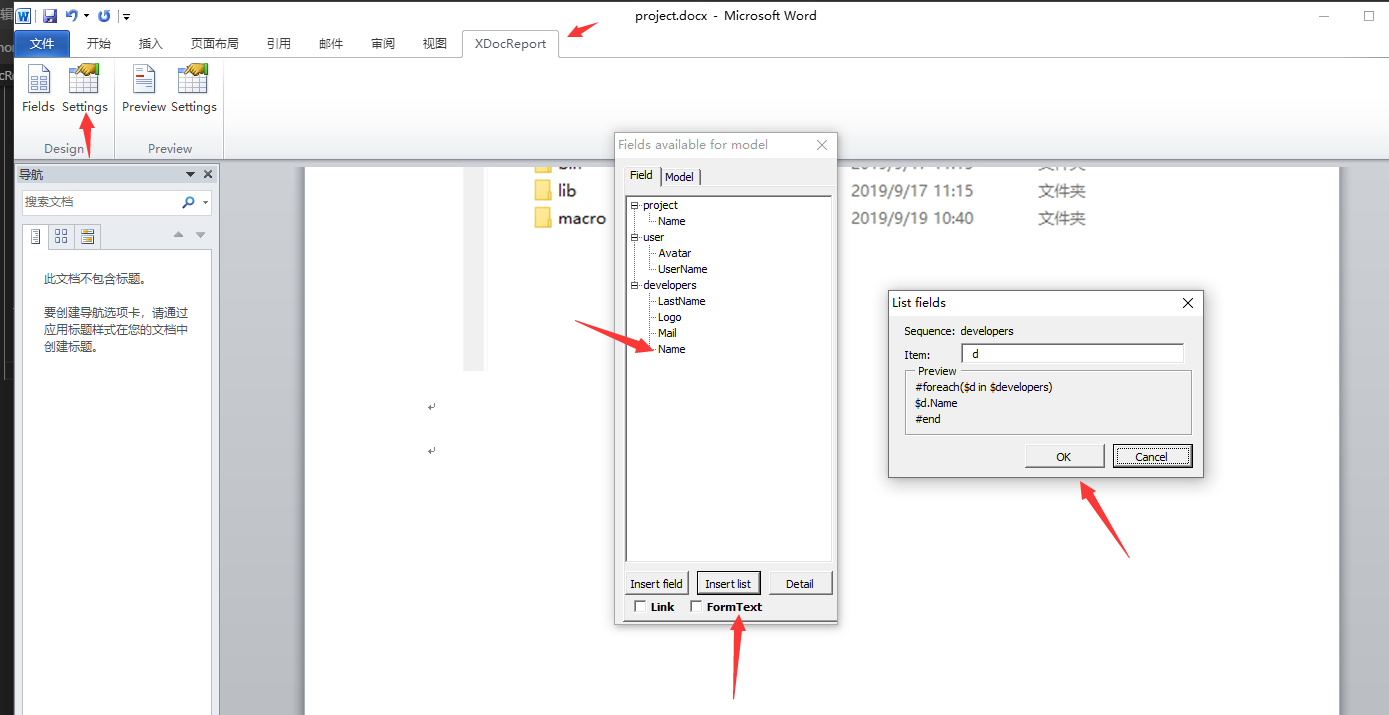Viewport: 1389px width, 715px height.
Task: Switch to the 开始 ribbon tab
Action: 98,44
